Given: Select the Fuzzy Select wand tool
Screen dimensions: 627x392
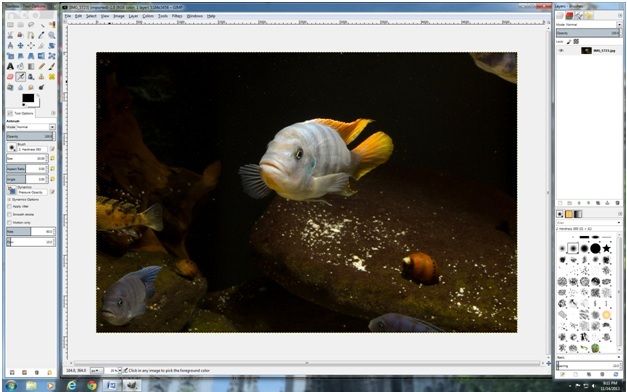Looking at the screenshot, I should tap(41, 25).
